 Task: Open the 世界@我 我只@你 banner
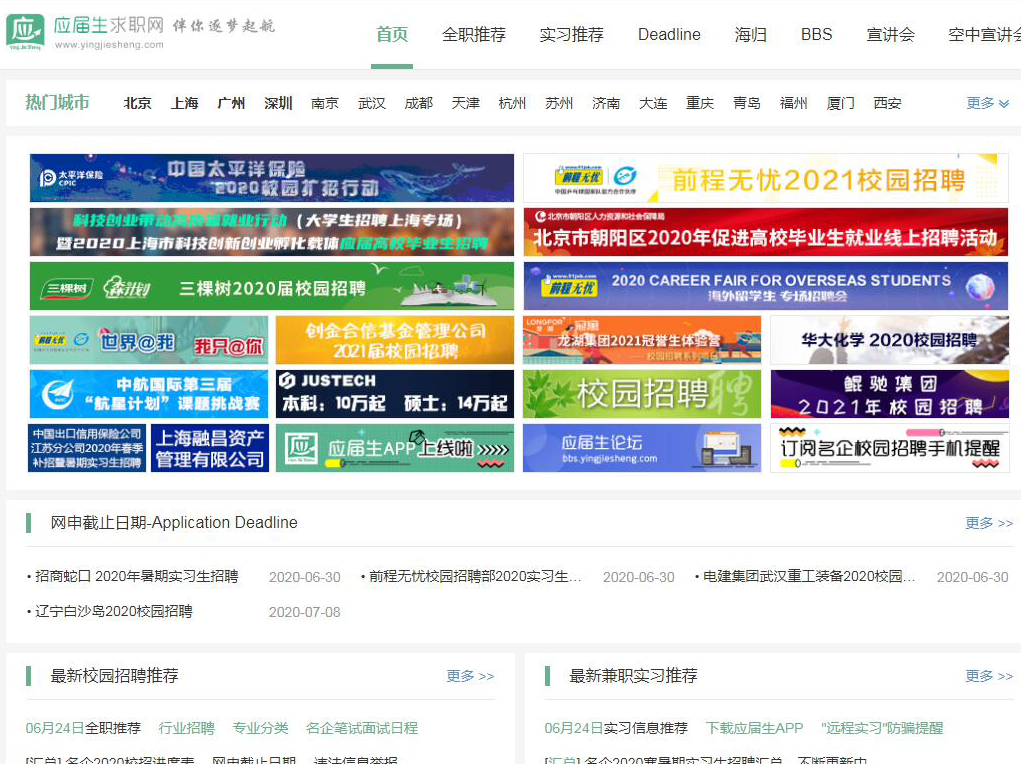(148, 340)
